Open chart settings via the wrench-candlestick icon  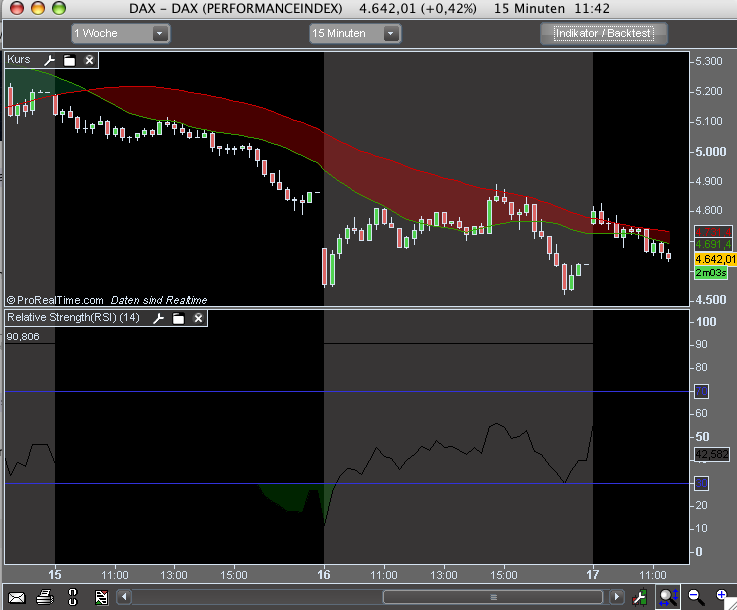pyautogui.click(x=640, y=597)
